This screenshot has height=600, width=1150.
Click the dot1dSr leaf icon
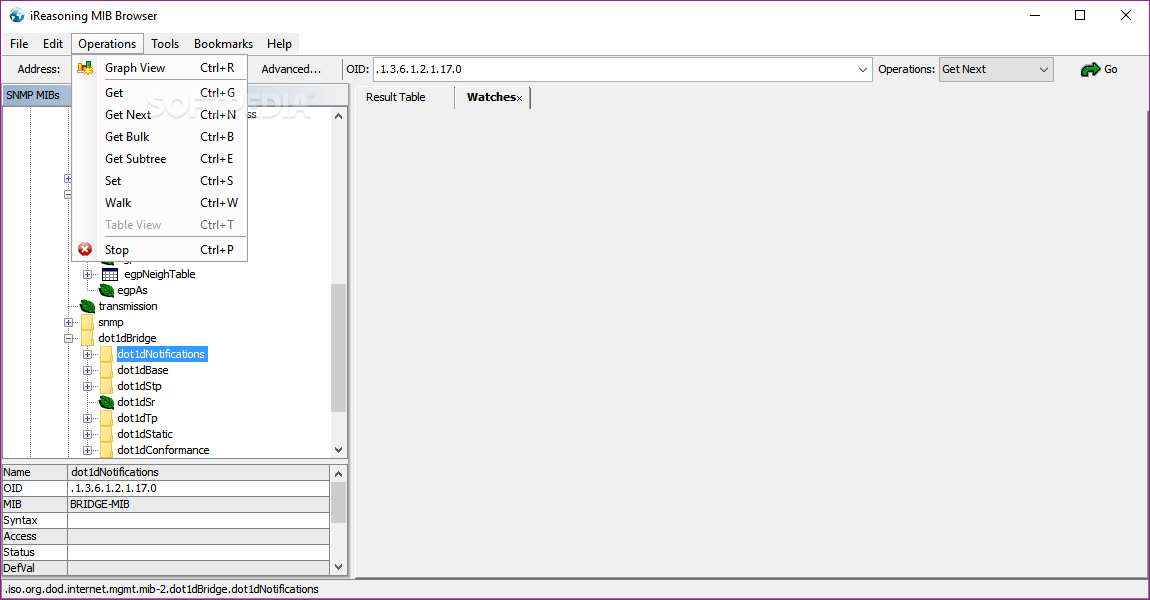point(106,402)
